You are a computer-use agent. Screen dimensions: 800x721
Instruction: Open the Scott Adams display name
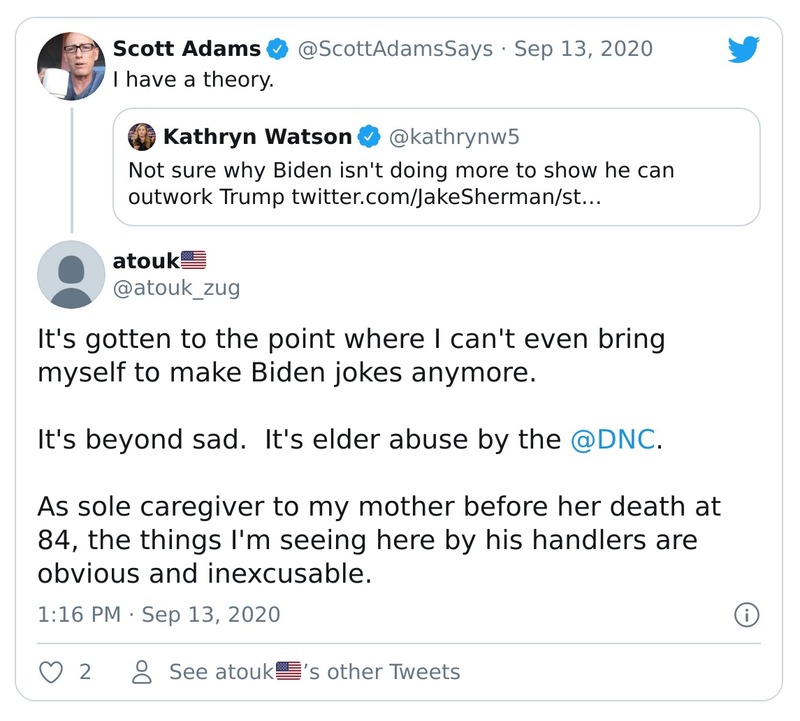(x=187, y=49)
